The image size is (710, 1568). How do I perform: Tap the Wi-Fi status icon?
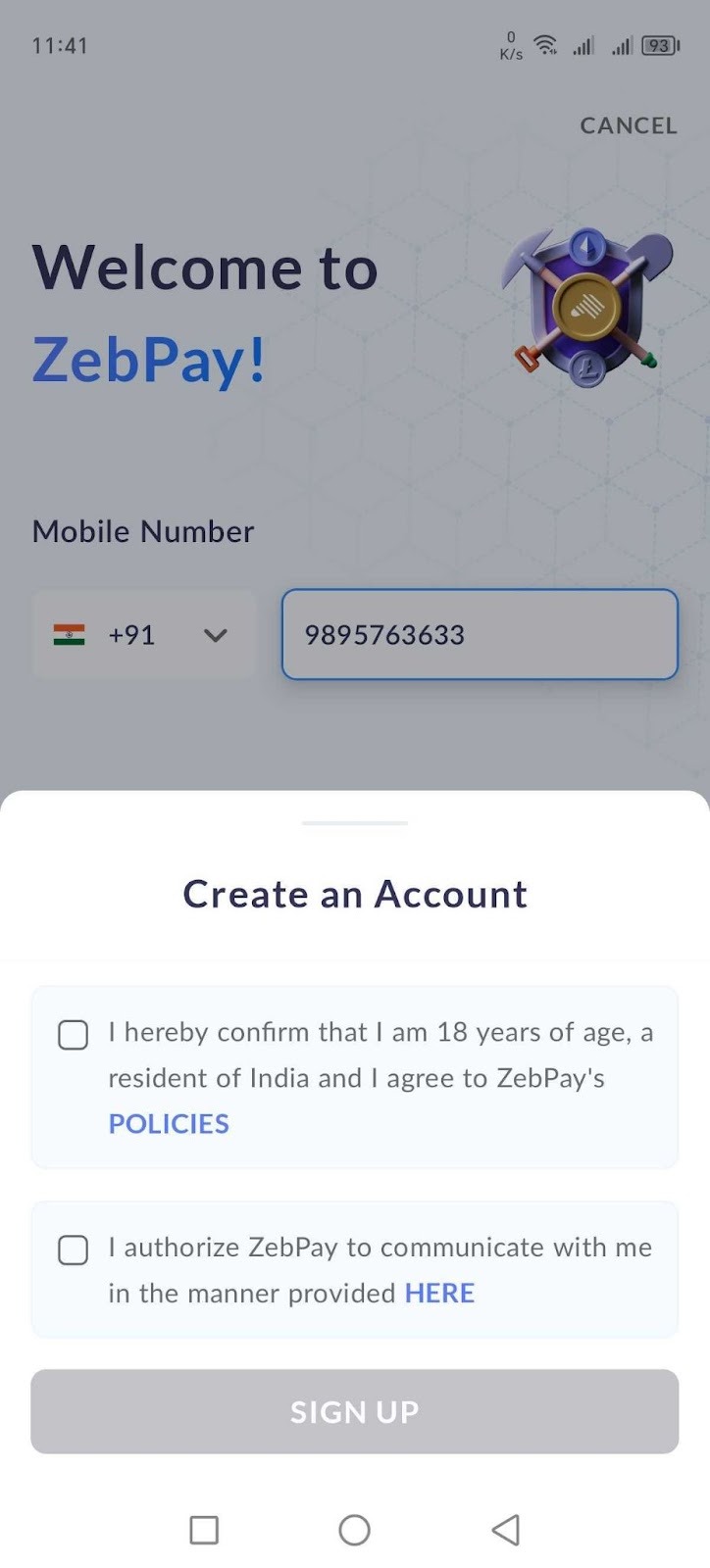[x=545, y=45]
